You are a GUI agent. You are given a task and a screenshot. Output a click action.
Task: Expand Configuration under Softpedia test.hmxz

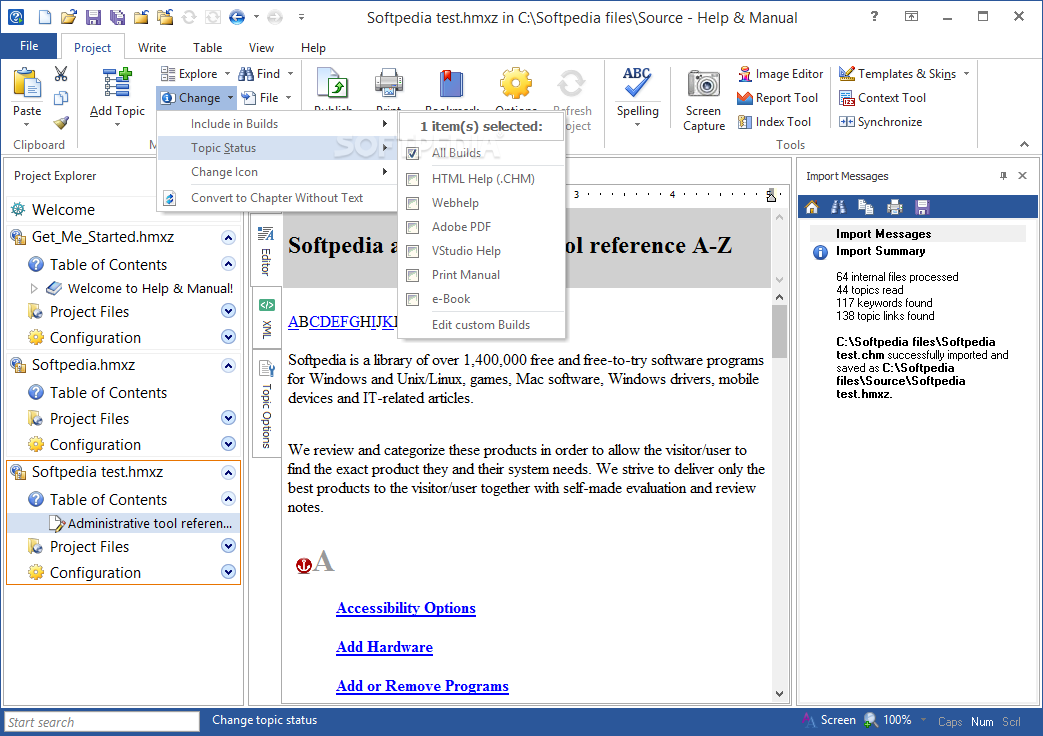pyautogui.click(x=228, y=572)
